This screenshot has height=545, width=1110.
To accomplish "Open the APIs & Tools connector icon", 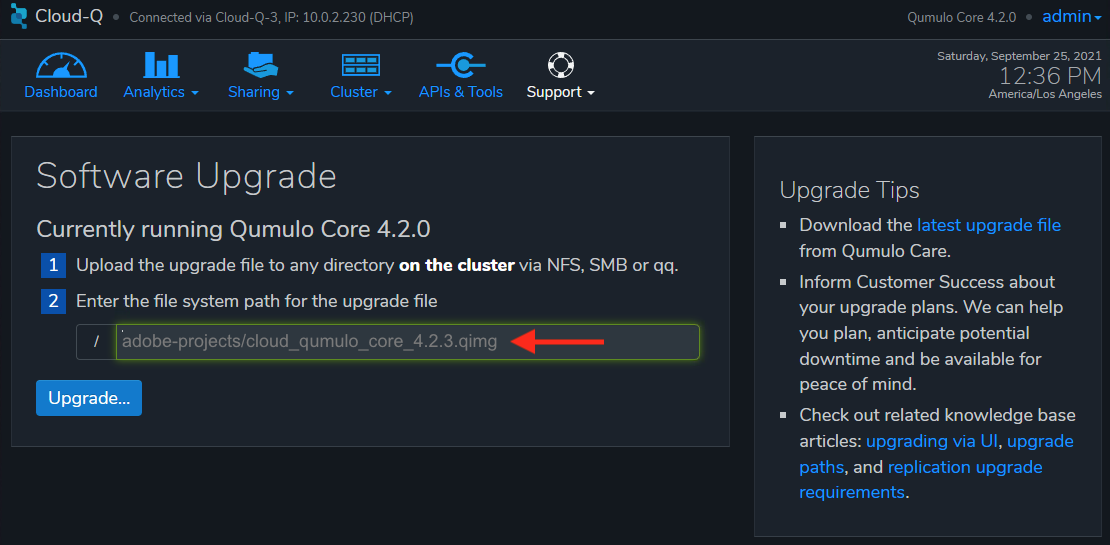I will 461,65.
